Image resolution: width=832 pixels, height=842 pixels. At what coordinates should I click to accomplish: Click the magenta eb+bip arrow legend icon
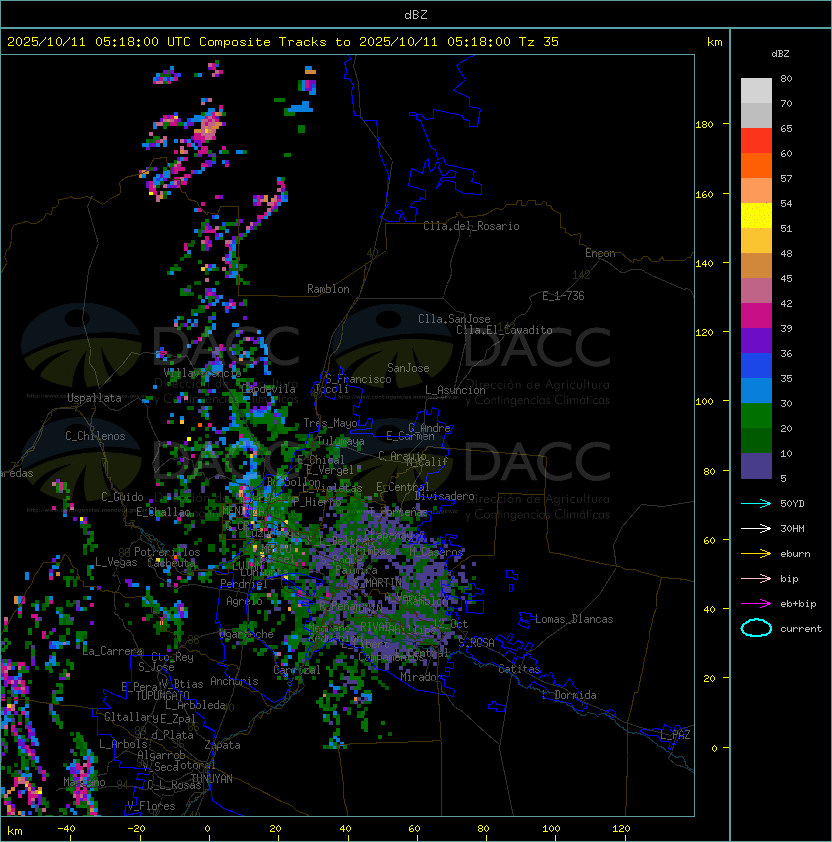point(756,604)
